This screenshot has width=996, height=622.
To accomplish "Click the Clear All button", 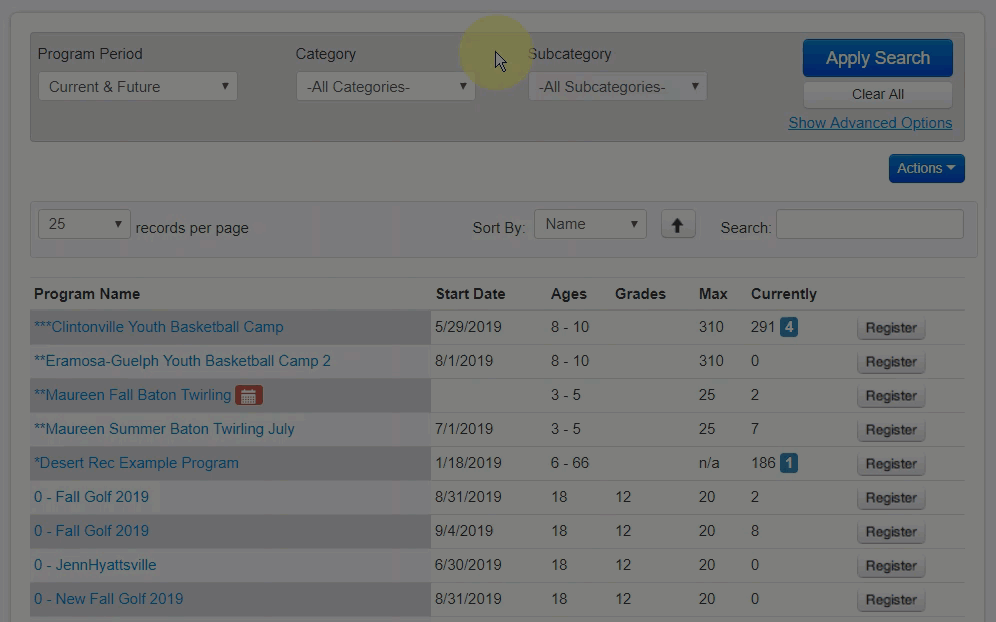I will [877, 94].
